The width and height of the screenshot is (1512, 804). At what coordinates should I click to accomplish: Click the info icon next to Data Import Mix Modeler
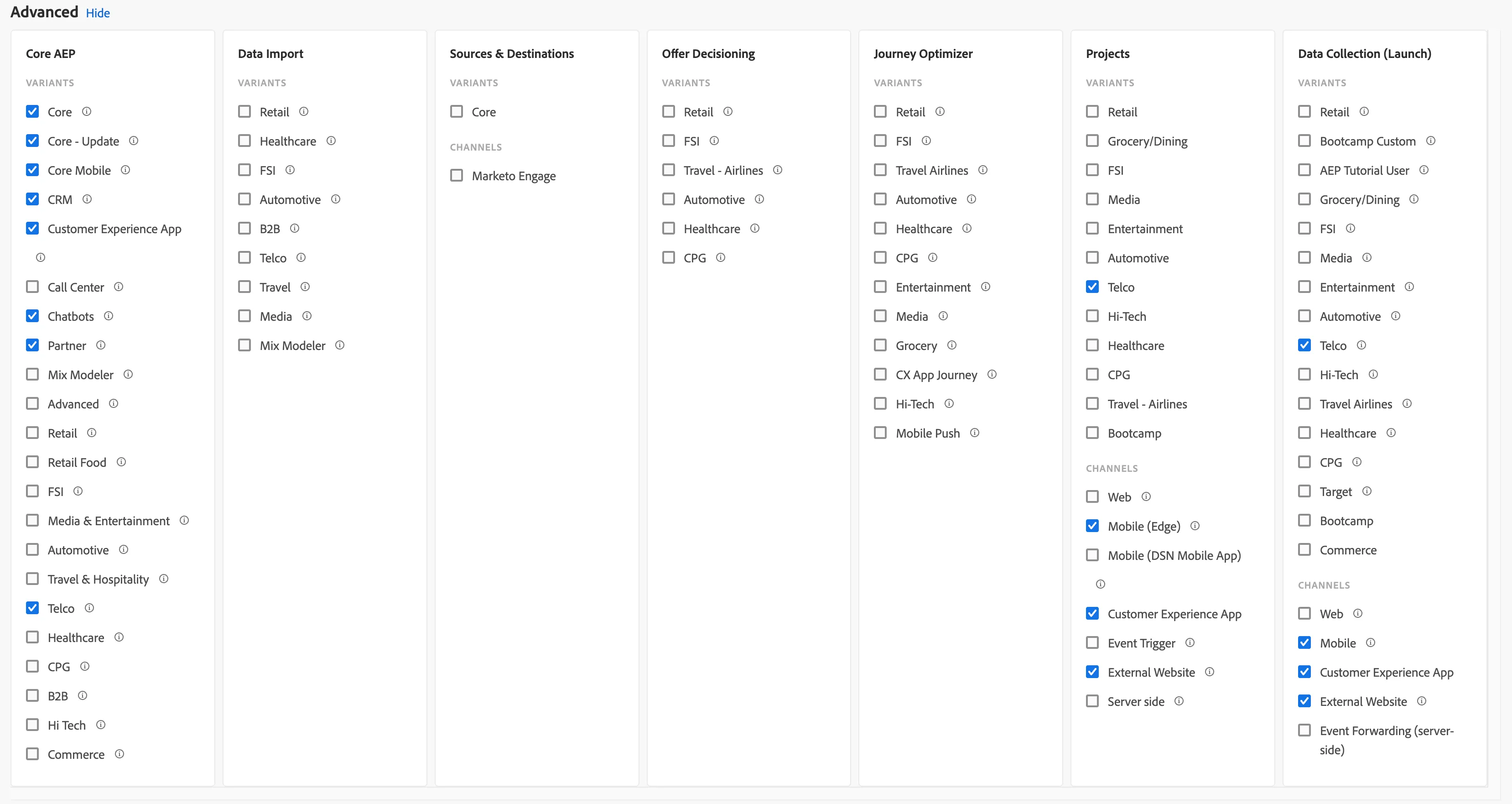(340, 345)
